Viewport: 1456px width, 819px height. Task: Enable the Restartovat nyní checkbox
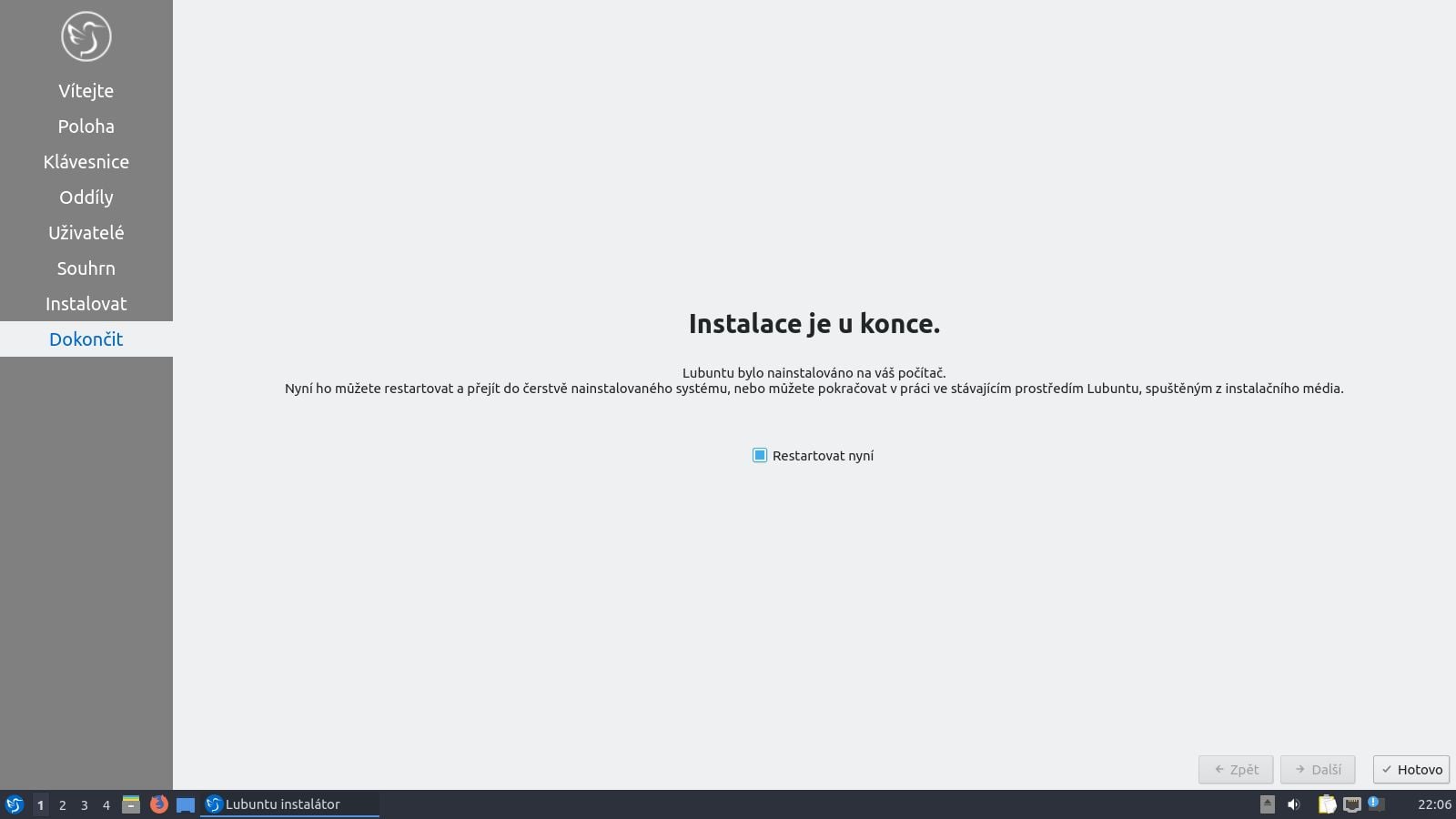click(761, 455)
